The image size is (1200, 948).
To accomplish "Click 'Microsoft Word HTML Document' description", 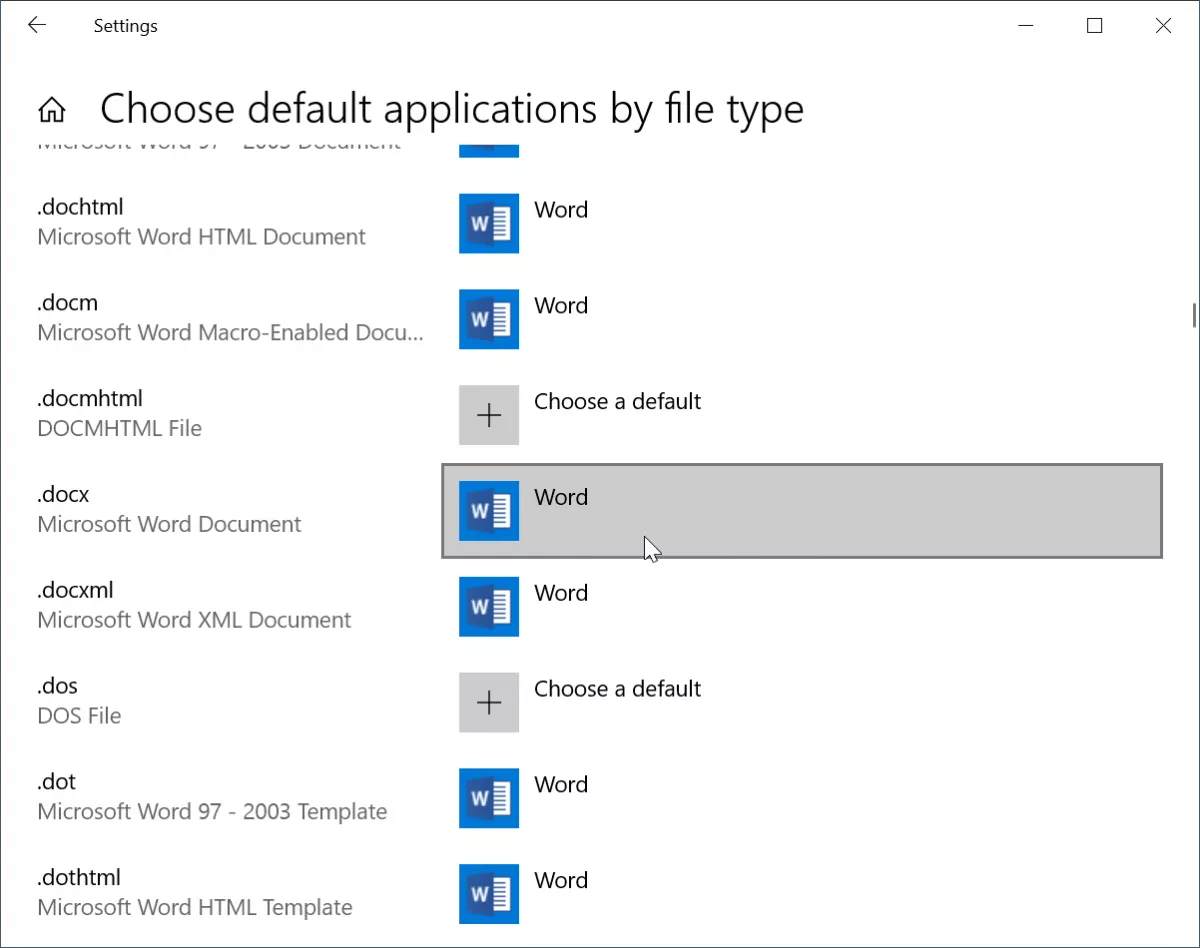I will [202, 237].
